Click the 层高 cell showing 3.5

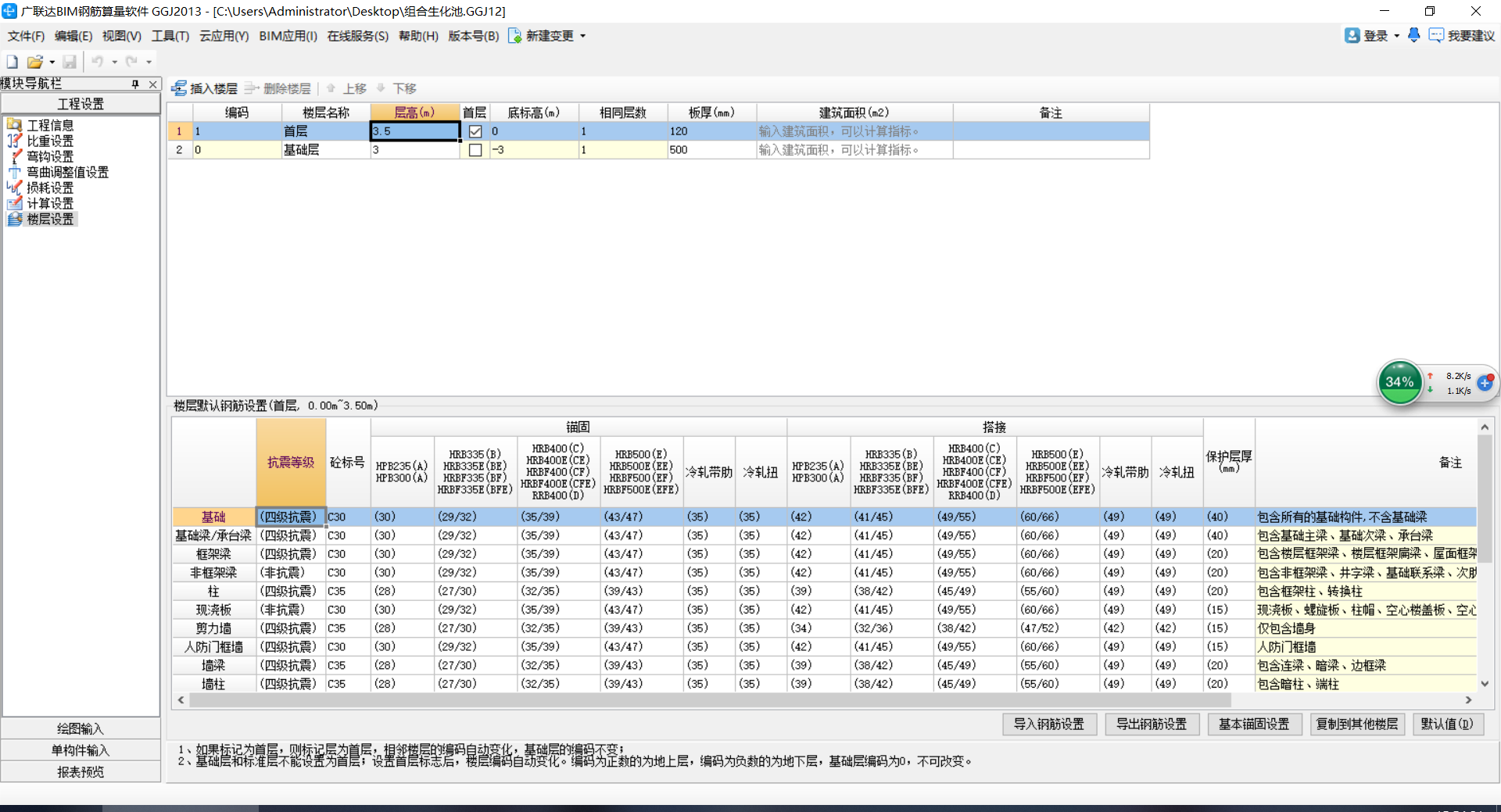tap(415, 131)
